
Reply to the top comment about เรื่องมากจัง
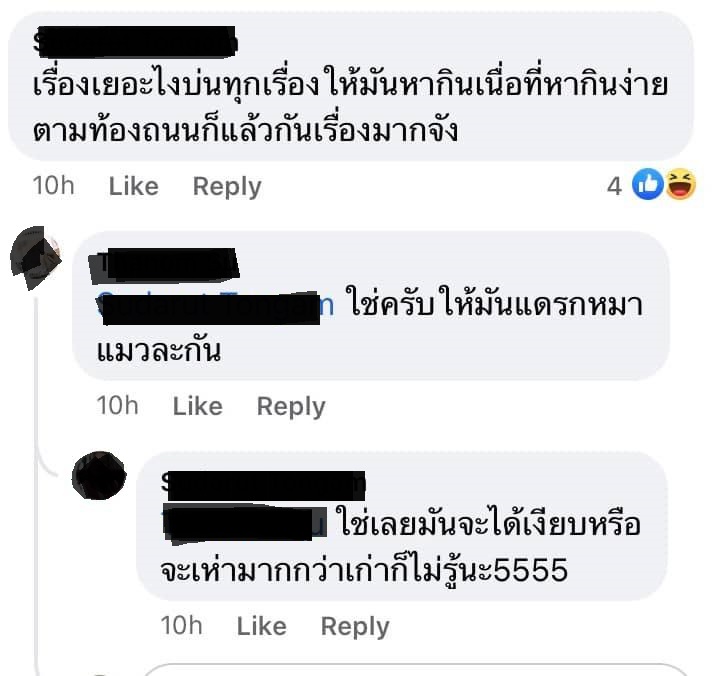(227, 187)
